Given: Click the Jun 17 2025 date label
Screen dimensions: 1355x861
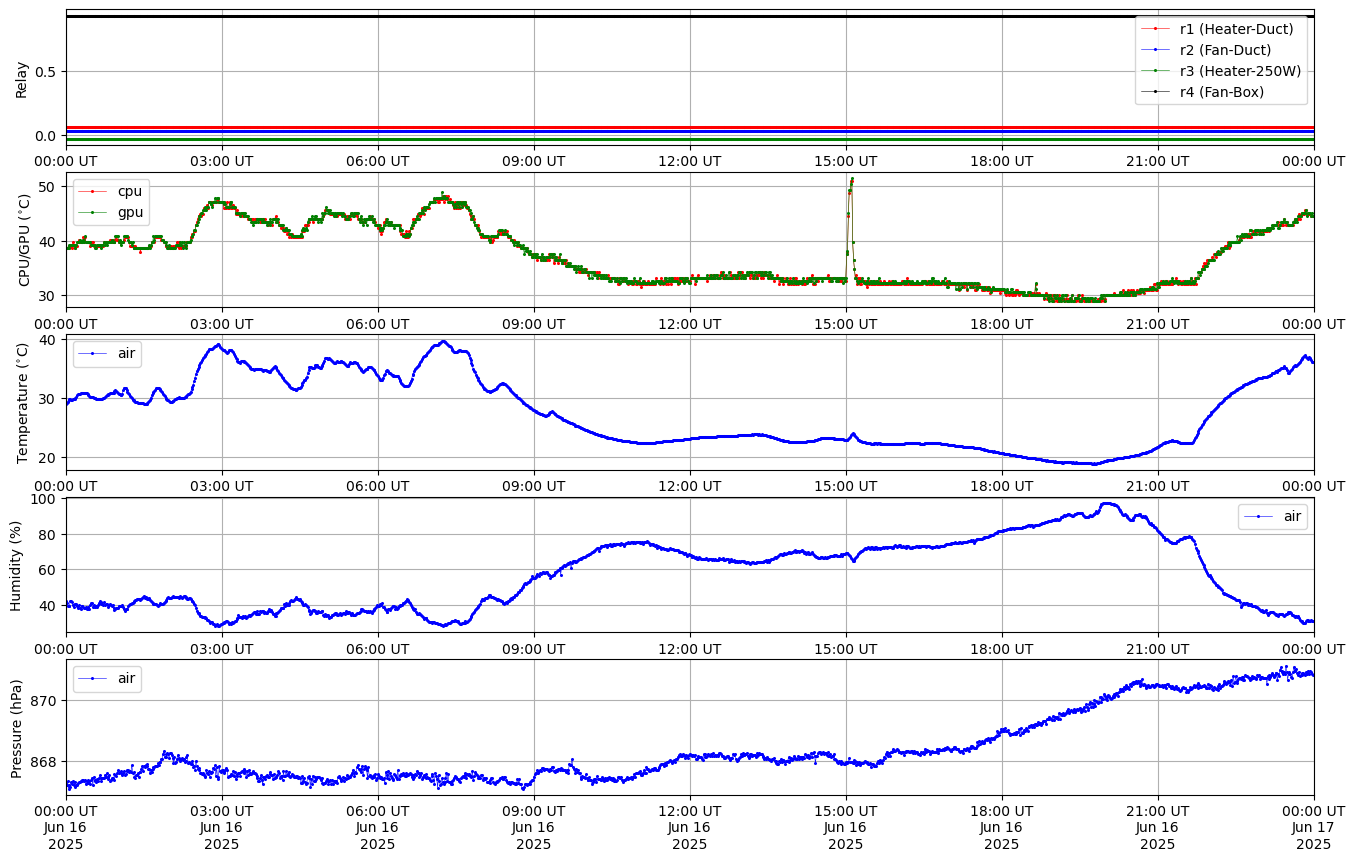Looking at the screenshot, I should tap(1314, 835).
